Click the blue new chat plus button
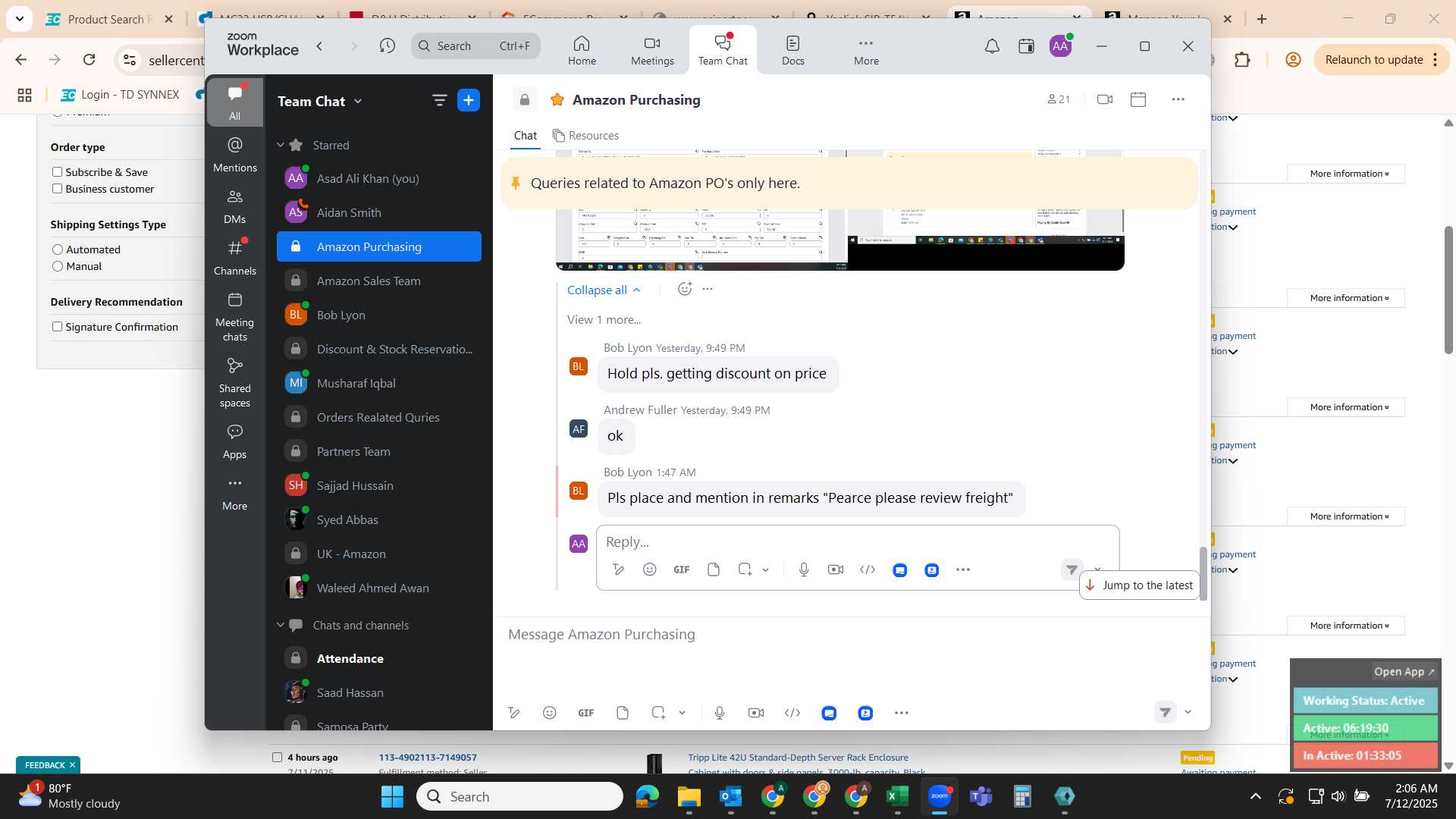 click(469, 100)
